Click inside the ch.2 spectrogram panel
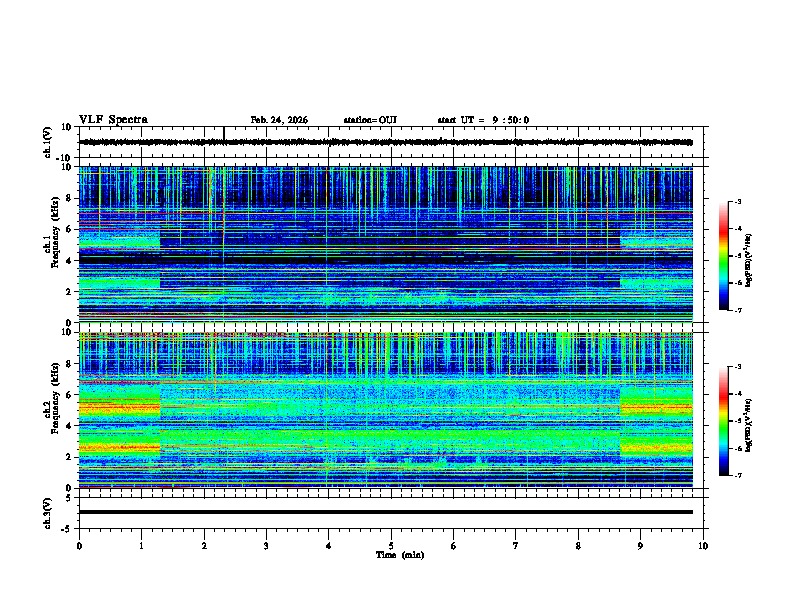 point(393,410)
